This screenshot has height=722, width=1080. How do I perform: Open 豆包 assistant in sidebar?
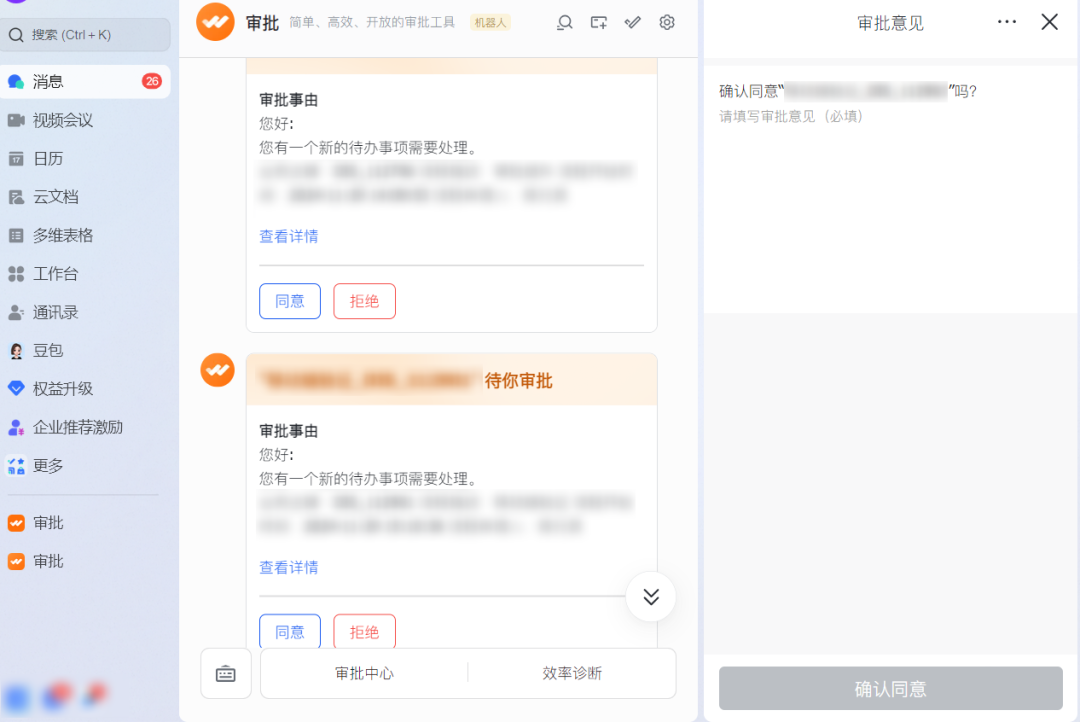[x=47, y=351]
